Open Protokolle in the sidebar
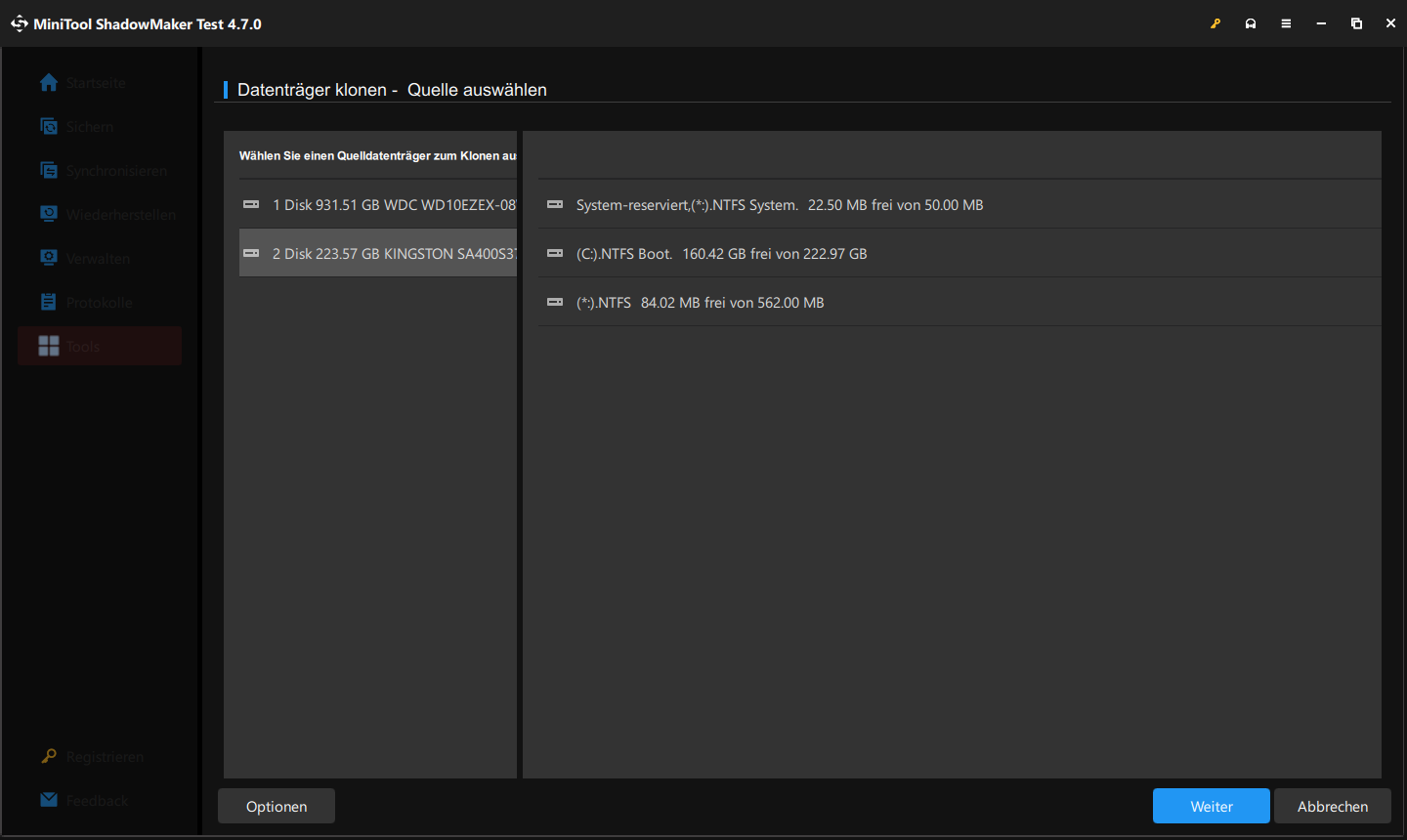 100,302
